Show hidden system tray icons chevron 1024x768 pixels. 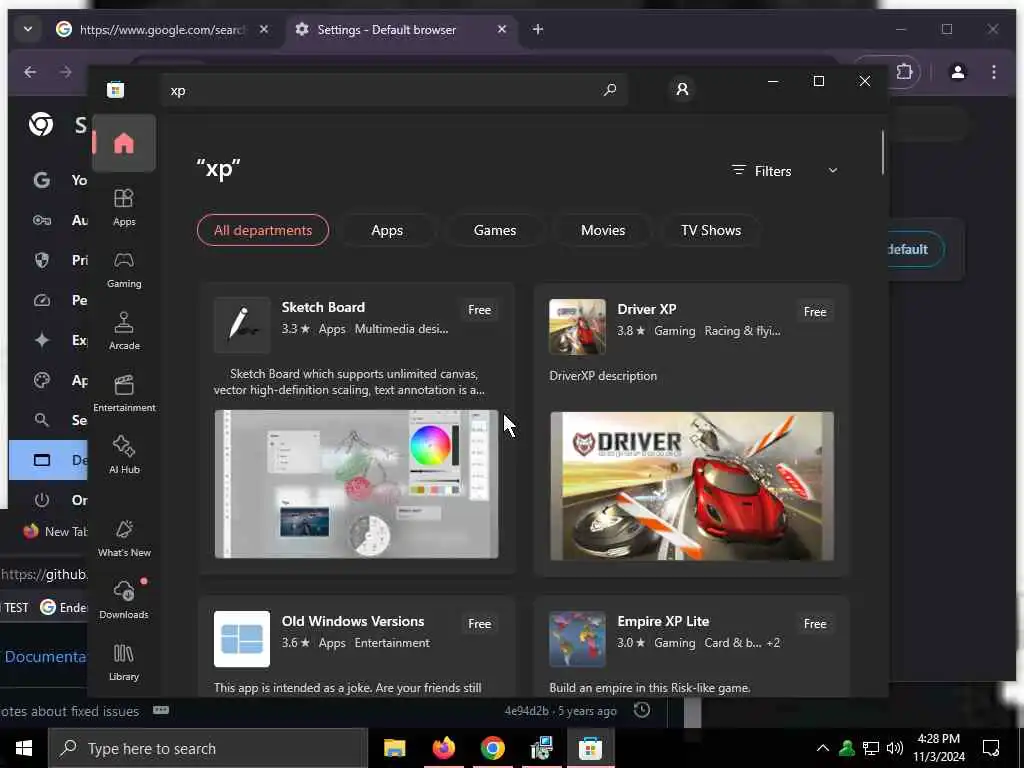pos(823,748)
